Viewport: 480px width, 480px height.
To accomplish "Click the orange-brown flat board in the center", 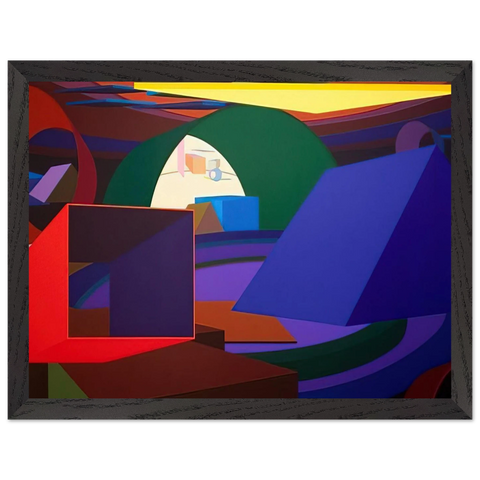I will click(243, 322).
